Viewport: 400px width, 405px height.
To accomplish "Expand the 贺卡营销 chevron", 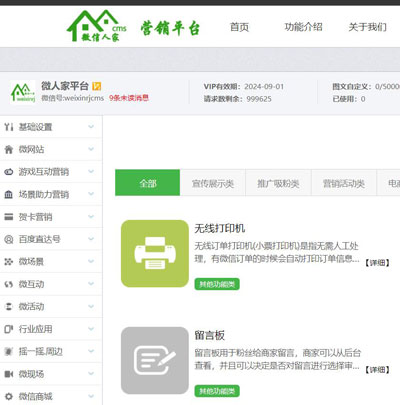I will (x=91, y=216).
